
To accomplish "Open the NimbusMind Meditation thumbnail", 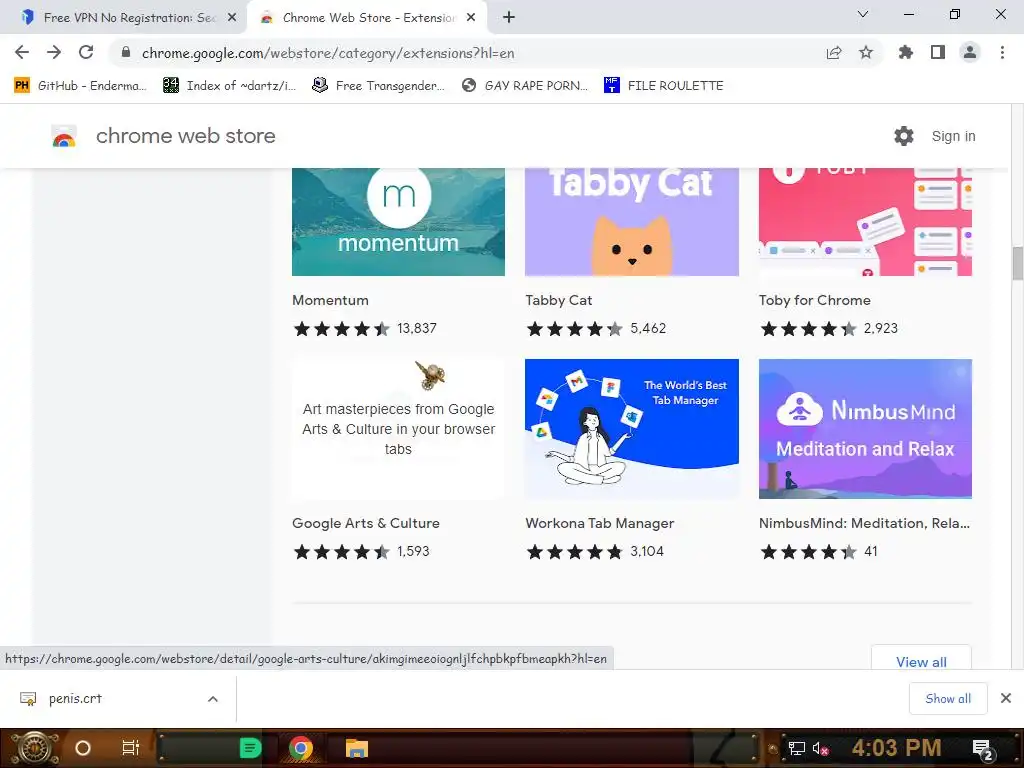I will [865, 428].
